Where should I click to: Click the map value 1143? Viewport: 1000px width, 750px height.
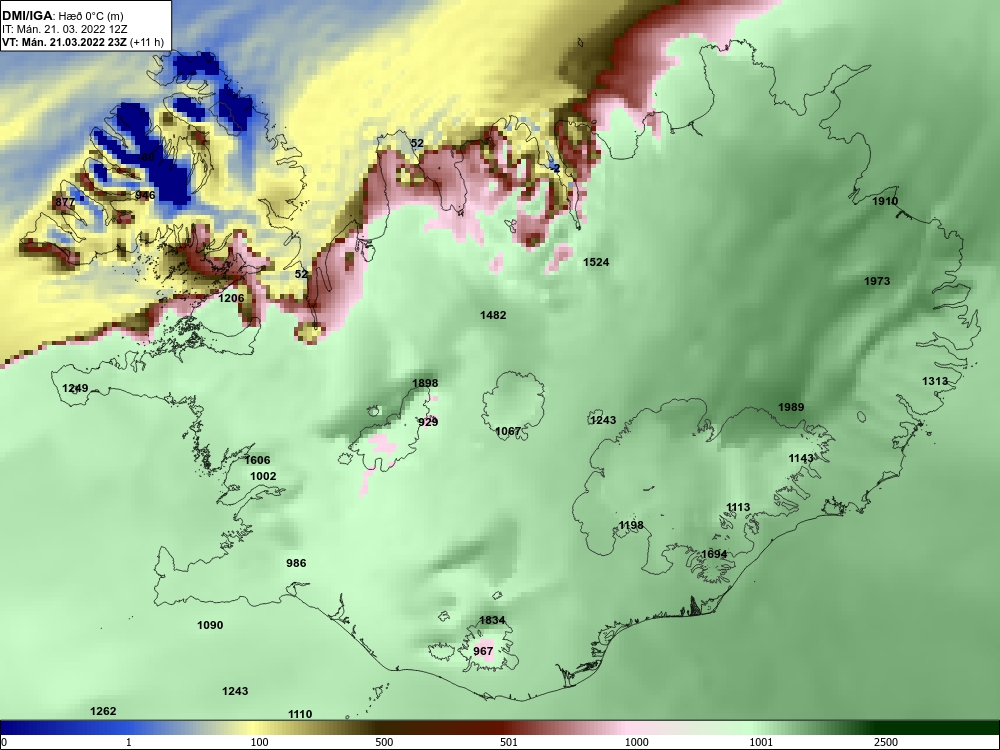pyautogui.click(x=801, y=458)
